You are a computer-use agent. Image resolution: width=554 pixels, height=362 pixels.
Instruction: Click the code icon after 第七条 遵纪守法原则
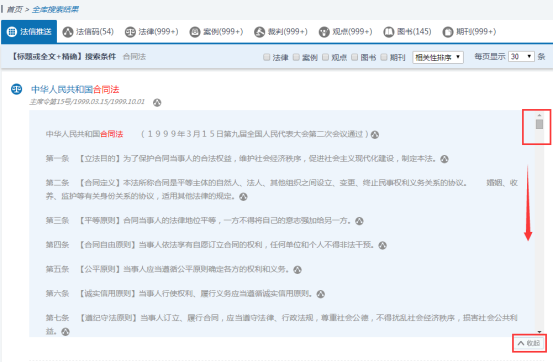coord(65,332)
